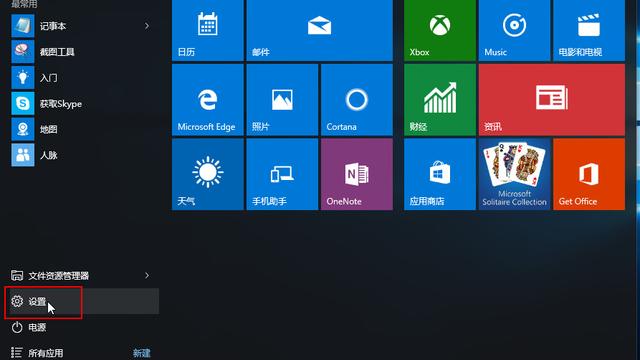Click the 入门 text label

49,78
